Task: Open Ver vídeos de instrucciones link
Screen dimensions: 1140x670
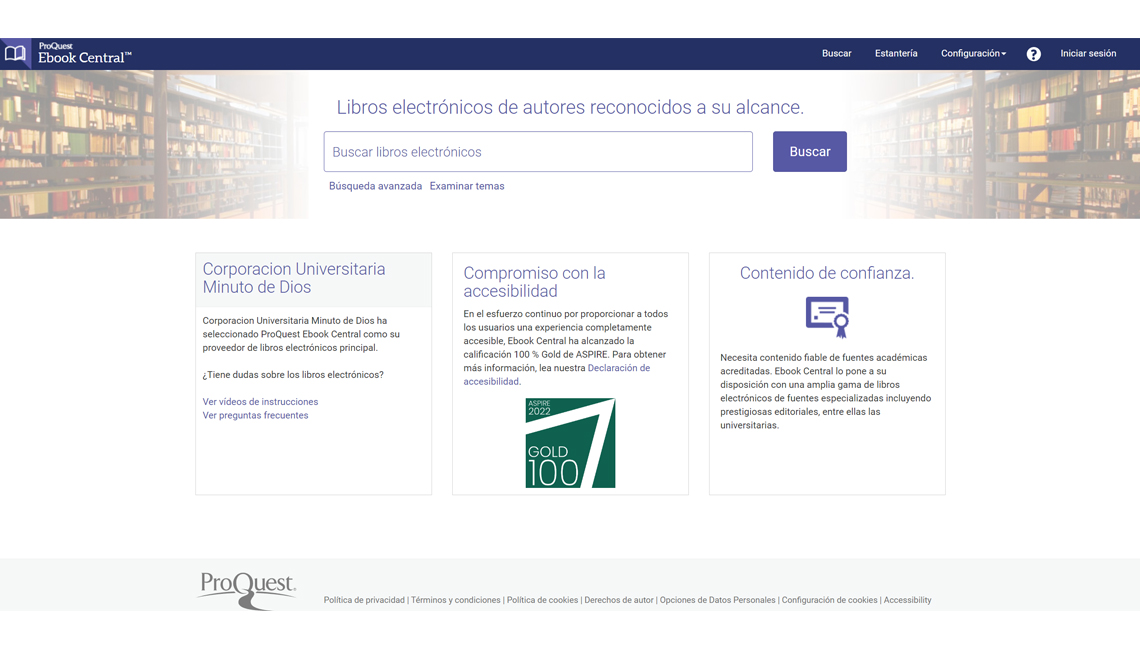Action: point(260,402)
